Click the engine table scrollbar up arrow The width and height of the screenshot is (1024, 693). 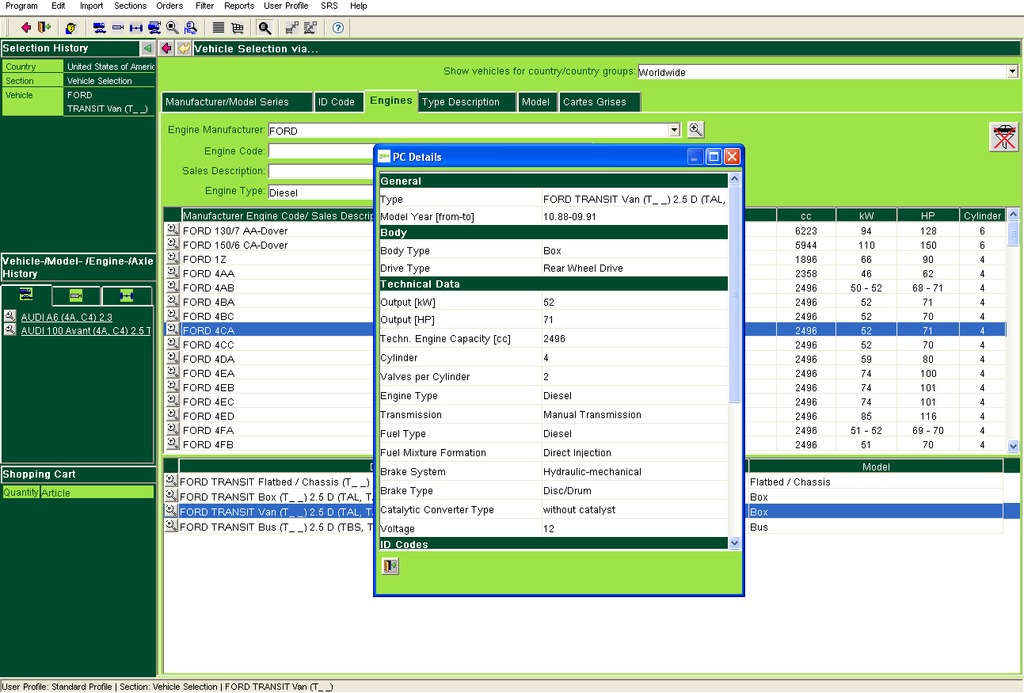[x=1013, y=214]
